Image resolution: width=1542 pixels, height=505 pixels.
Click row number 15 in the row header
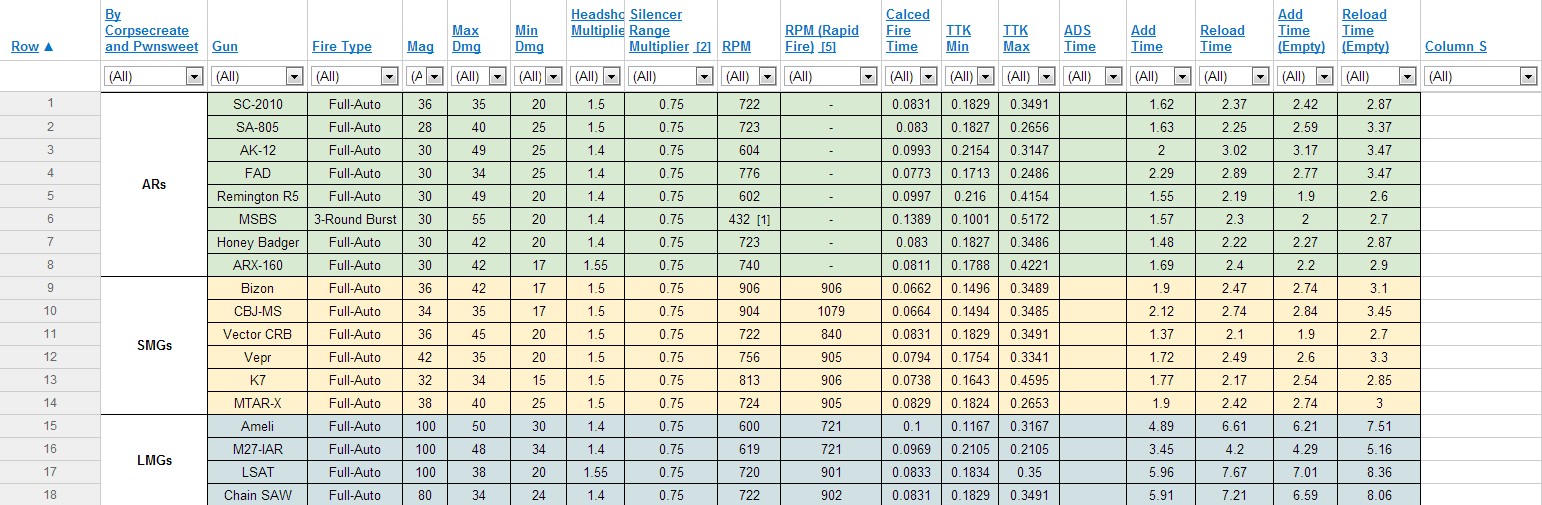50,426
